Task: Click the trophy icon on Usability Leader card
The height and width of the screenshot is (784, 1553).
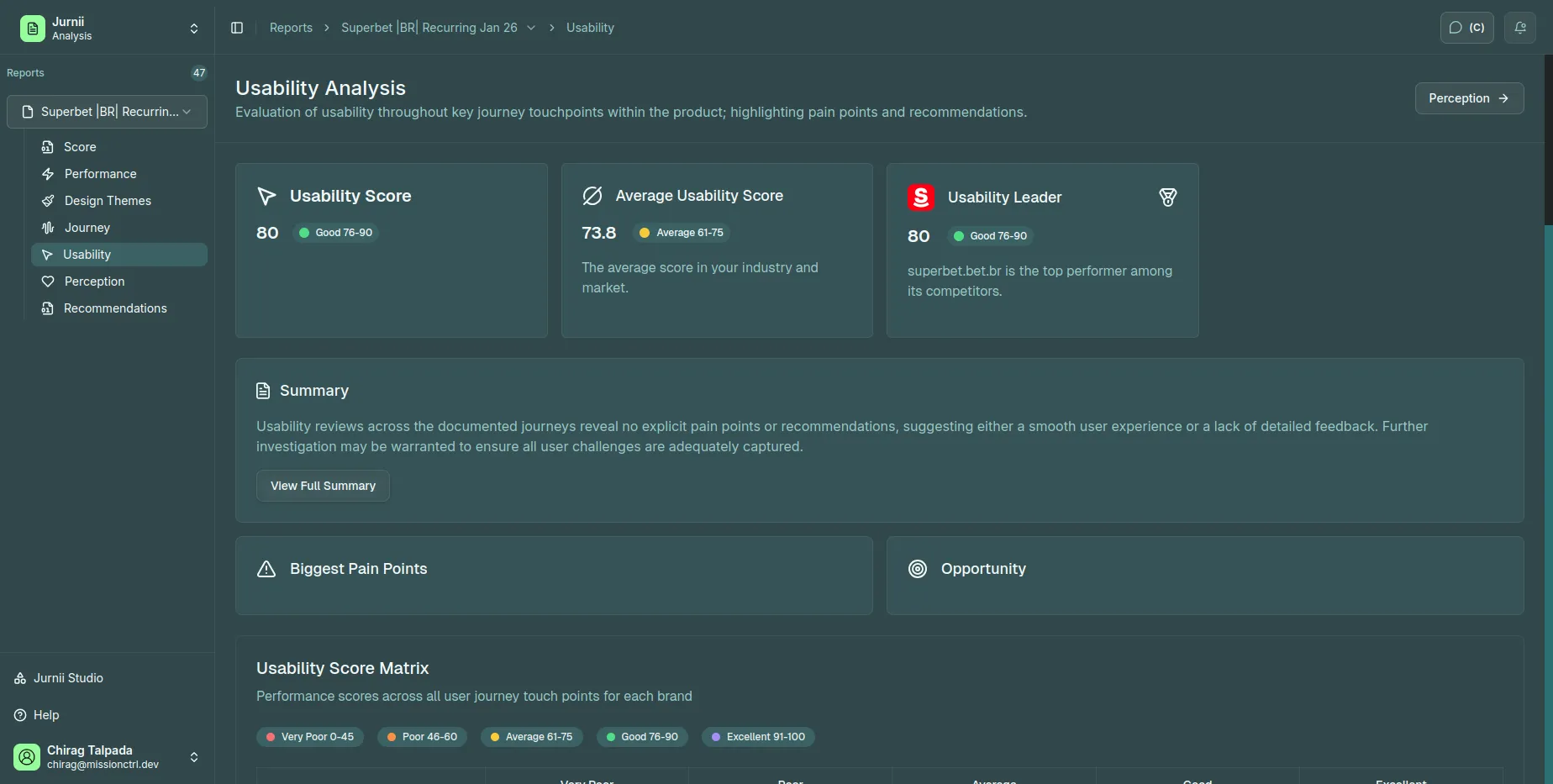Action: click(1167, 197)
